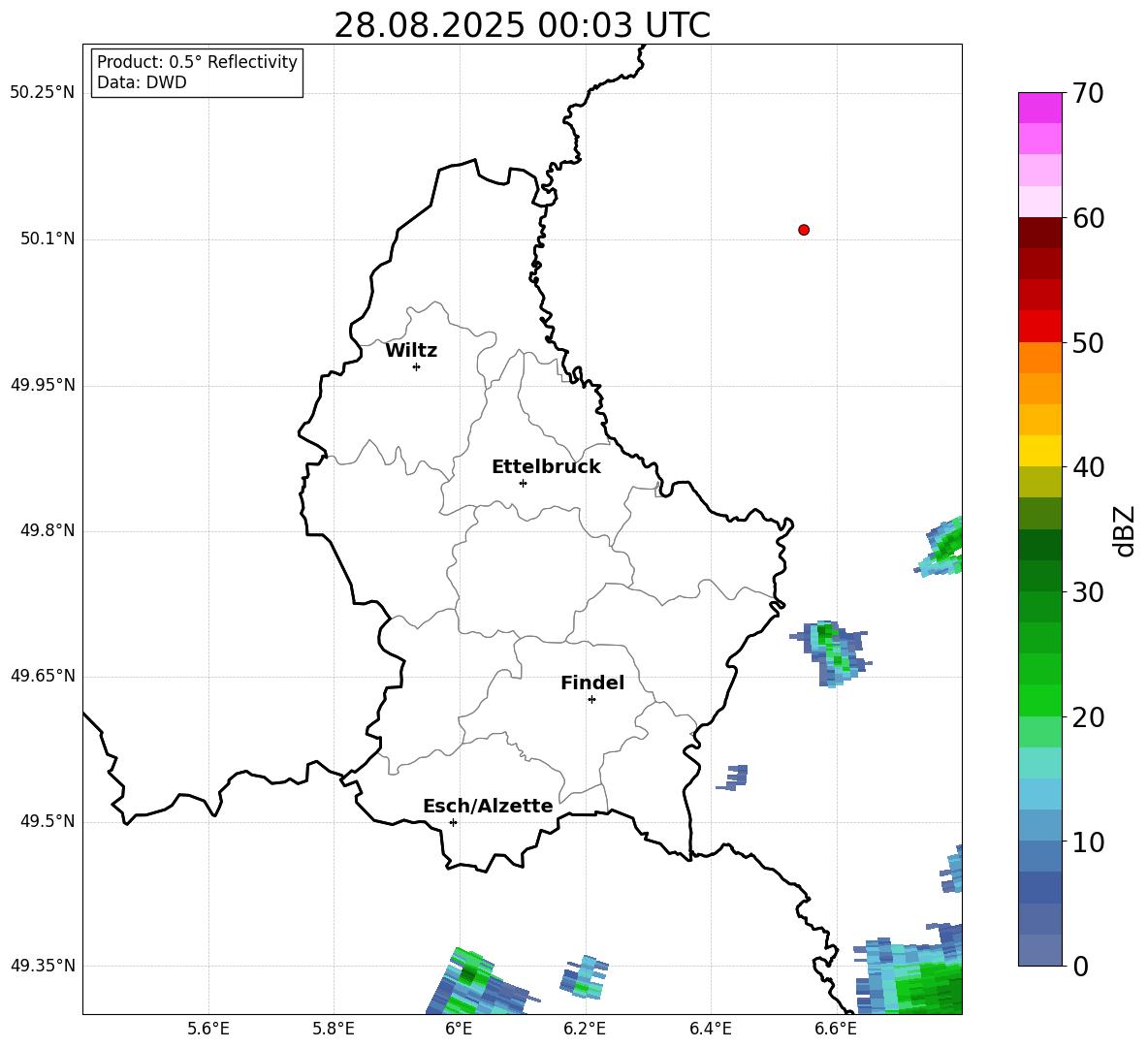The width and height of the screenshot is (1148, 1048).
Task: Click the 49.65°N latitude label
Action: [x=43, y=676]
